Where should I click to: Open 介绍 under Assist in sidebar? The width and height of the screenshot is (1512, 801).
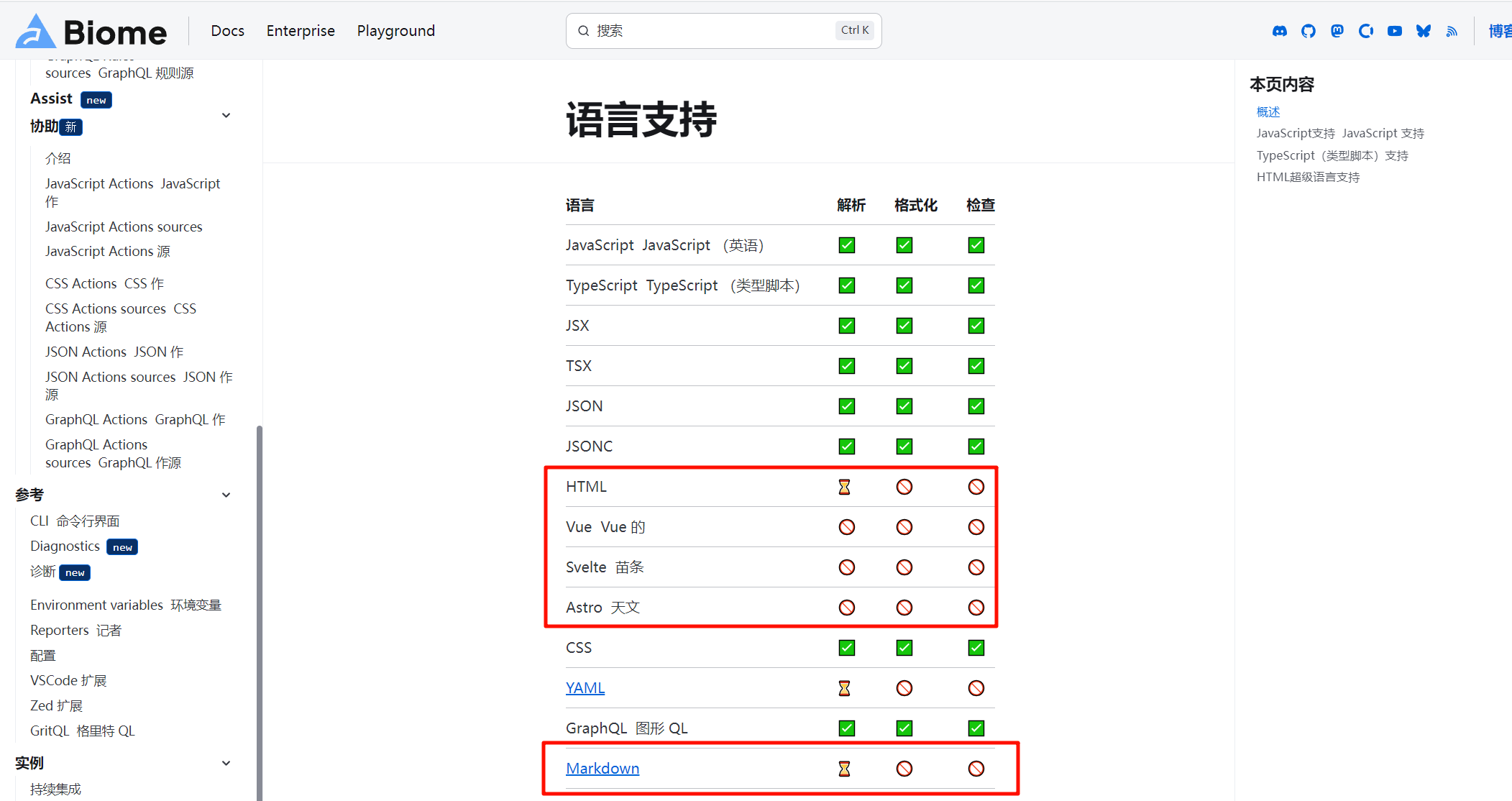click(58, 158)
